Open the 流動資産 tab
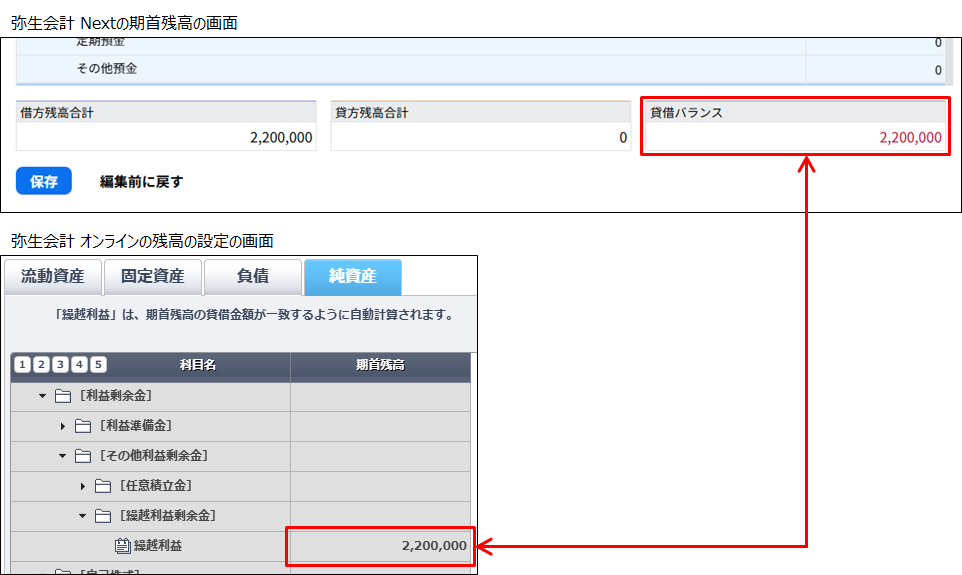Screen dimensions: 962x575 (53, 277)
